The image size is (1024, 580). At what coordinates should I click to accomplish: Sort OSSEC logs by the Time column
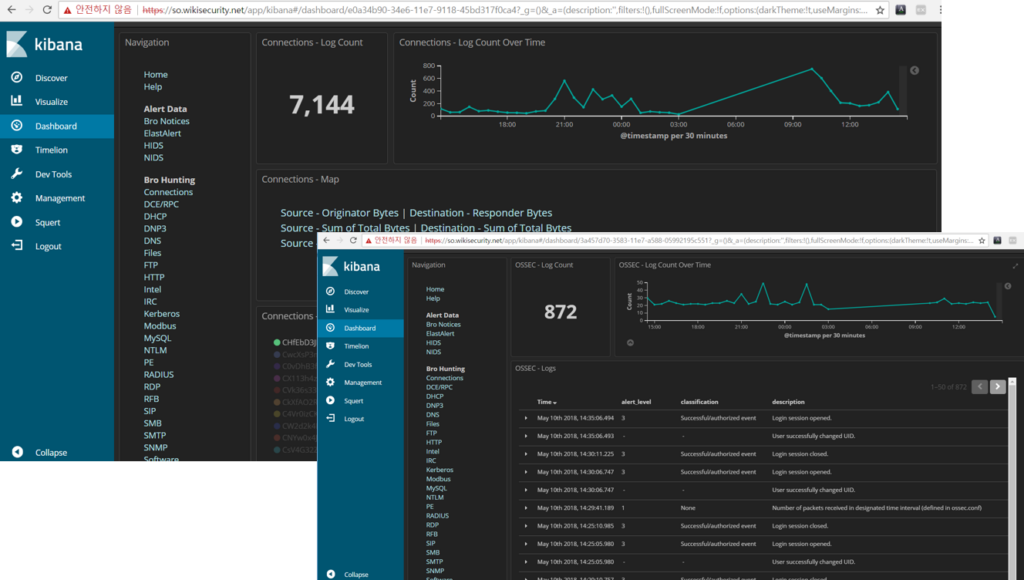coord(547,401)
